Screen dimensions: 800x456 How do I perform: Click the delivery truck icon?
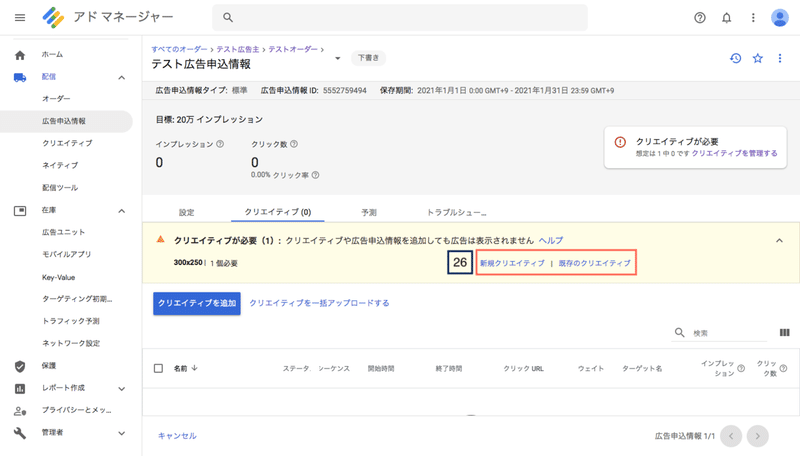(x=20, y=78)
